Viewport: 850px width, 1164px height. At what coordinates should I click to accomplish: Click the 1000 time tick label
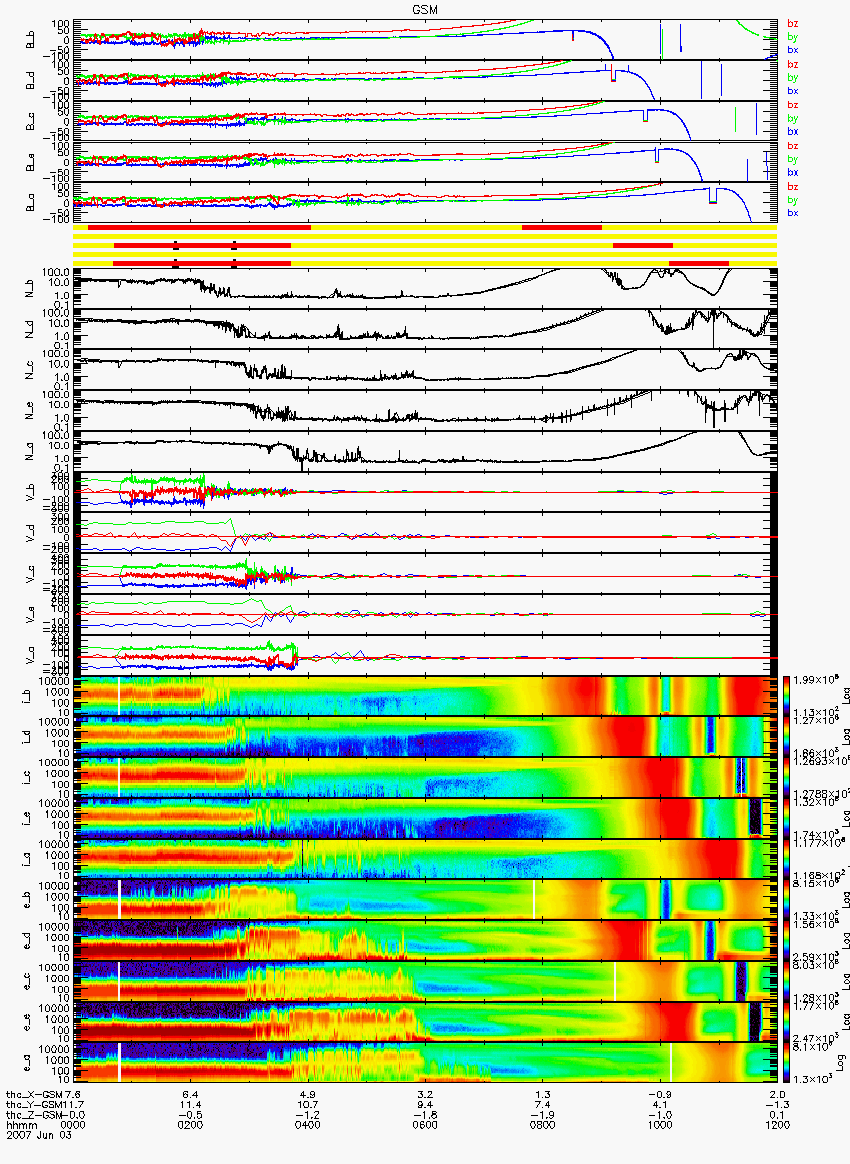pyautogui.click(x=660, y=1125)
